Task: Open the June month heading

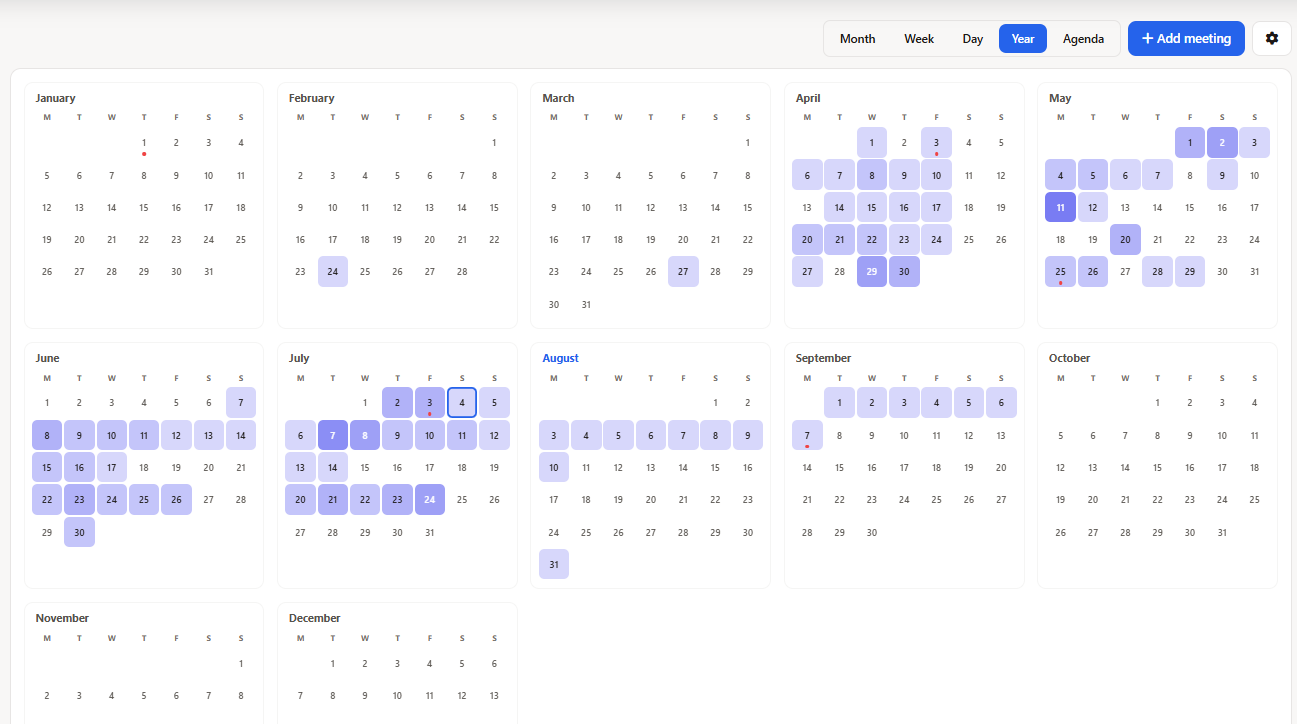Action: coord(47,358)
